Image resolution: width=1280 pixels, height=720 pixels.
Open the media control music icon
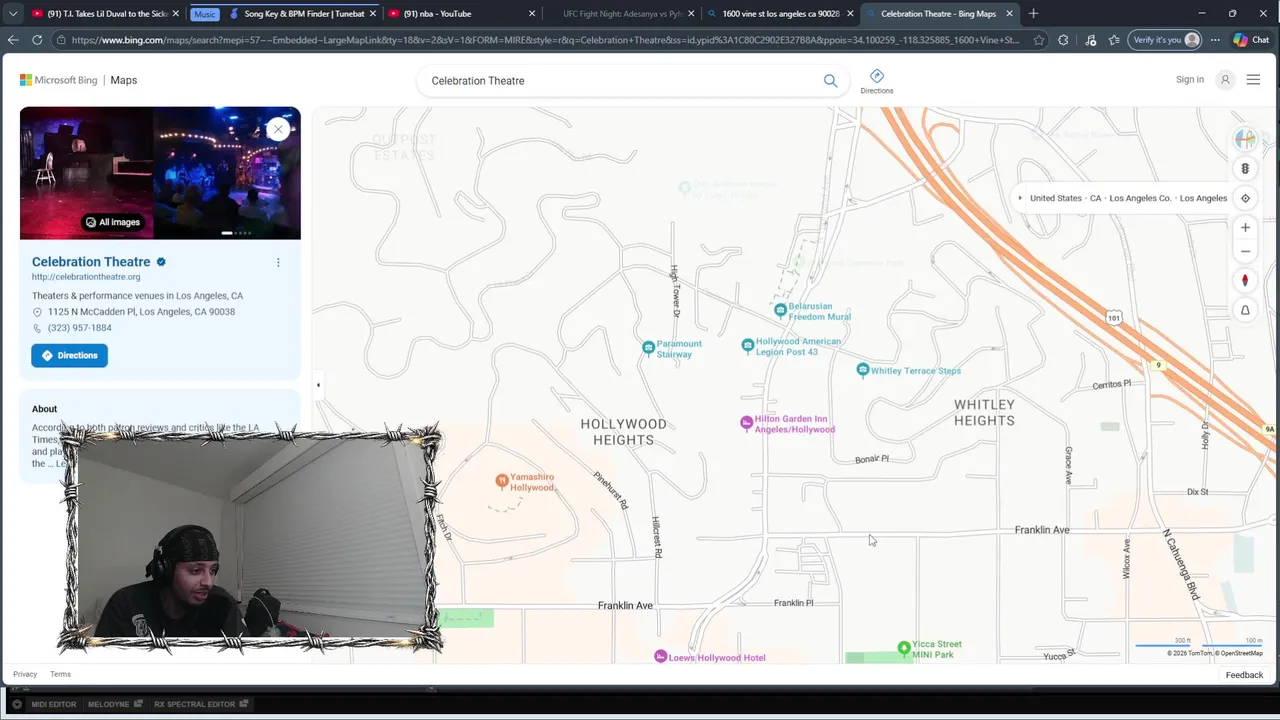point(1090,40)
